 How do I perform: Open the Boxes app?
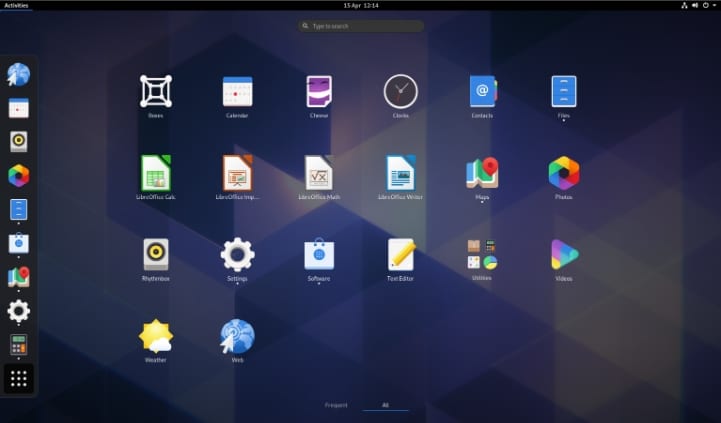point(156,91)
